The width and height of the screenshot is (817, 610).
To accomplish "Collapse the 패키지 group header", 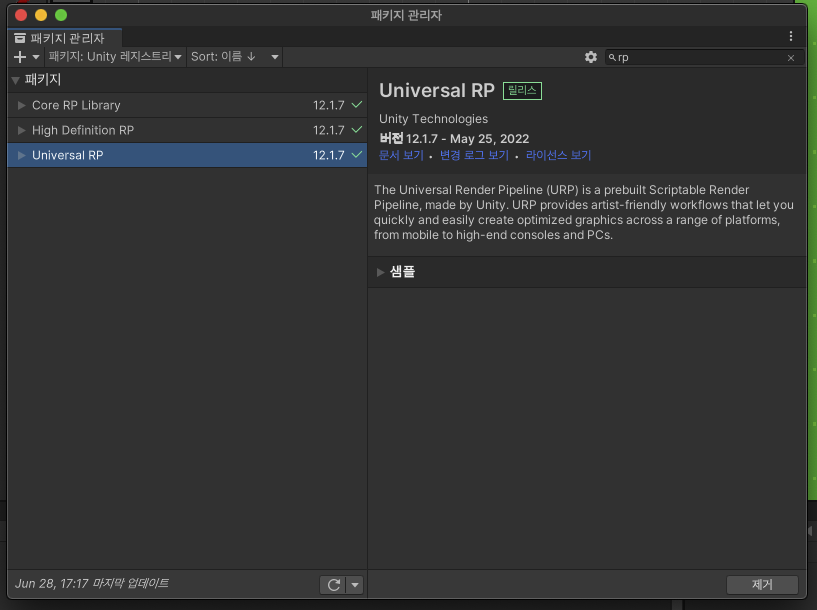I will tap(188, 80).
